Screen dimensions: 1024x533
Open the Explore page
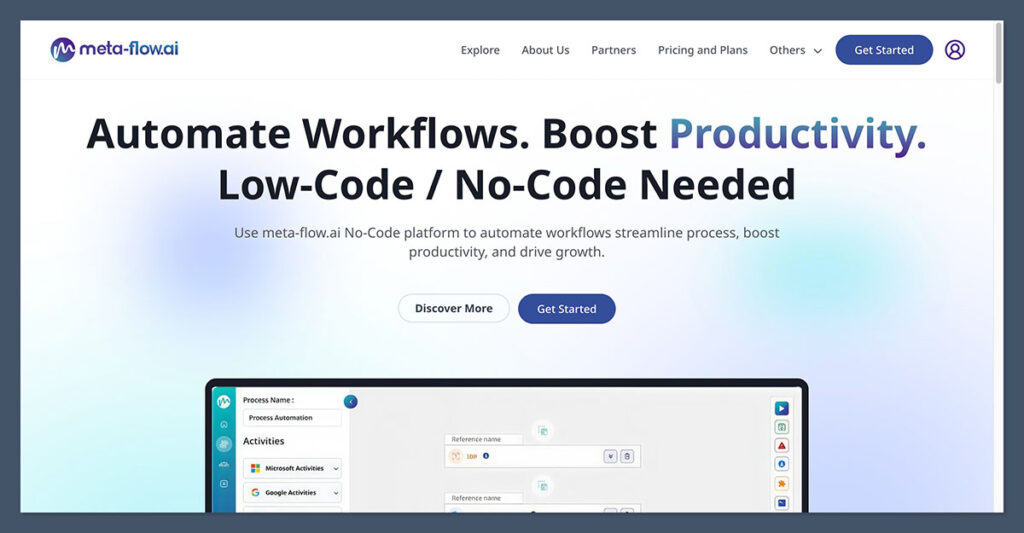pos(480,50)
